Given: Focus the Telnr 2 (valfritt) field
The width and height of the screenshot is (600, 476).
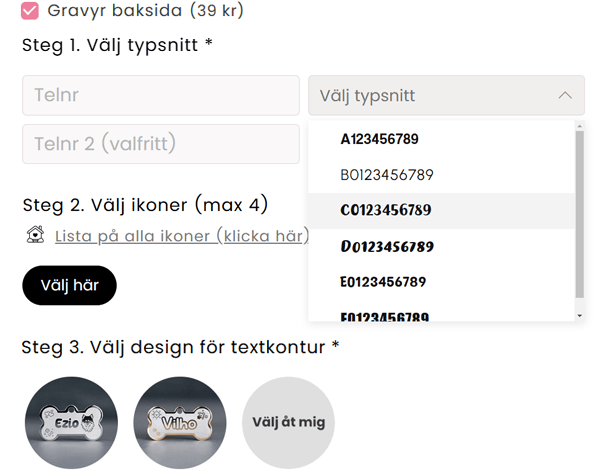Looking at the screenshot, I should click(x=161, y=144).
